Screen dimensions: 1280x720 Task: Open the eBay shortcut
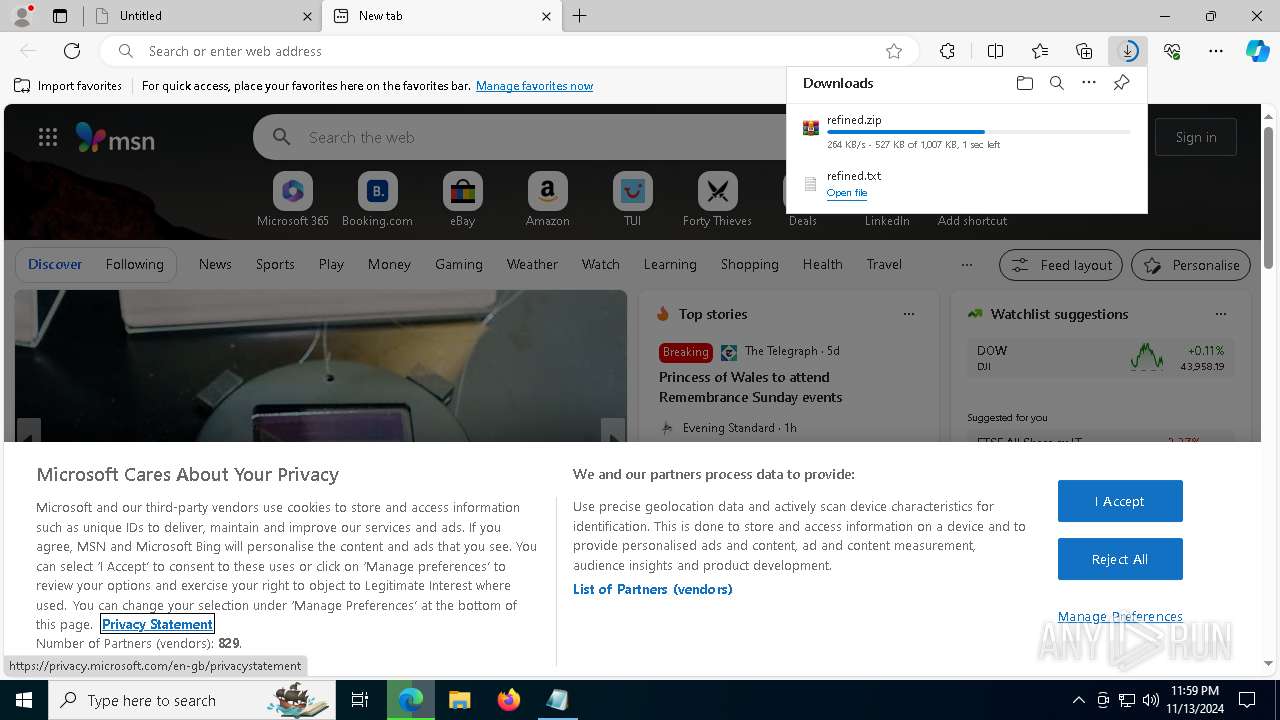[x=462, y=199]
